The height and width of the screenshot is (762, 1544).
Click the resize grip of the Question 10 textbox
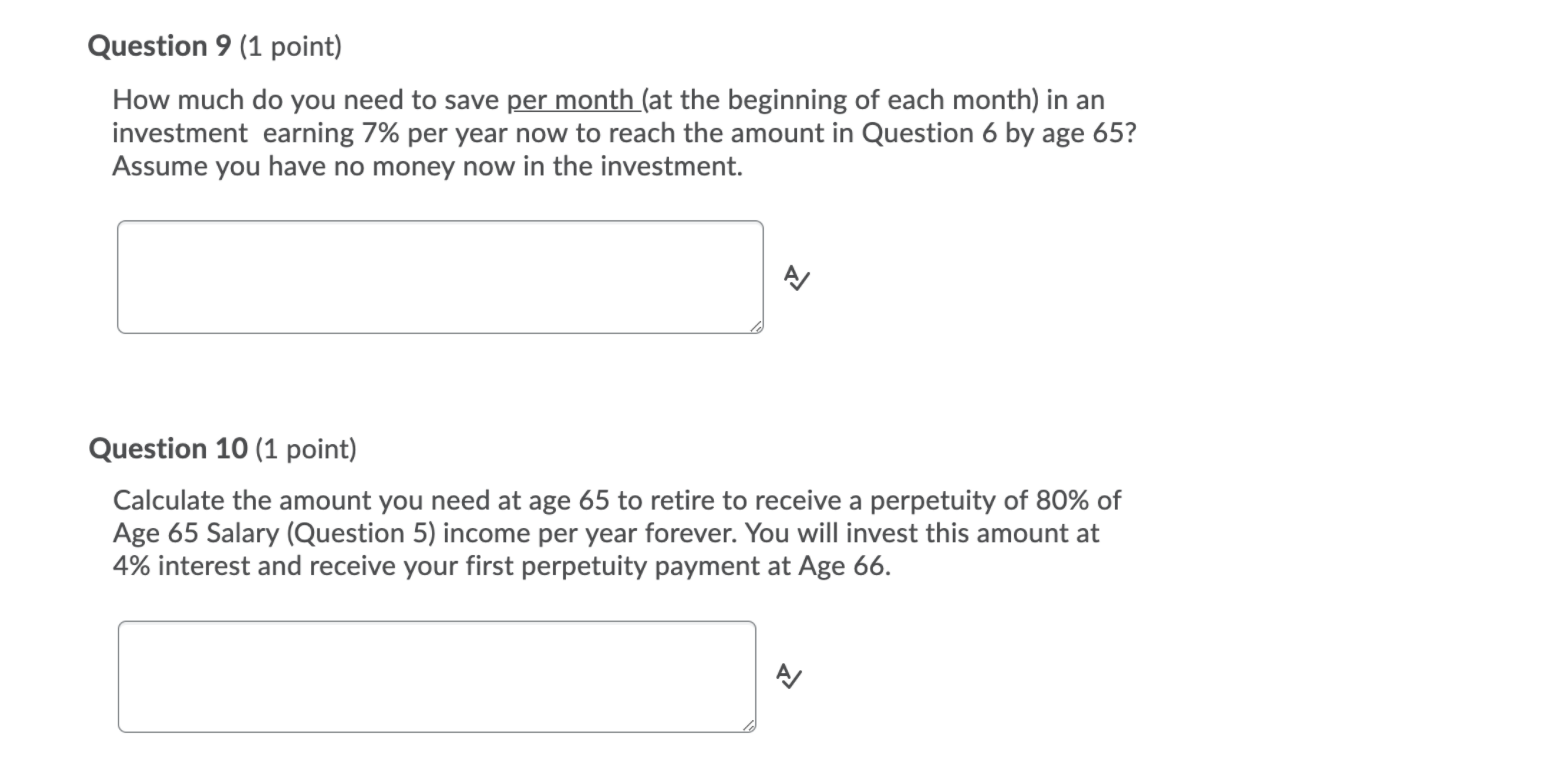(750, 727)
